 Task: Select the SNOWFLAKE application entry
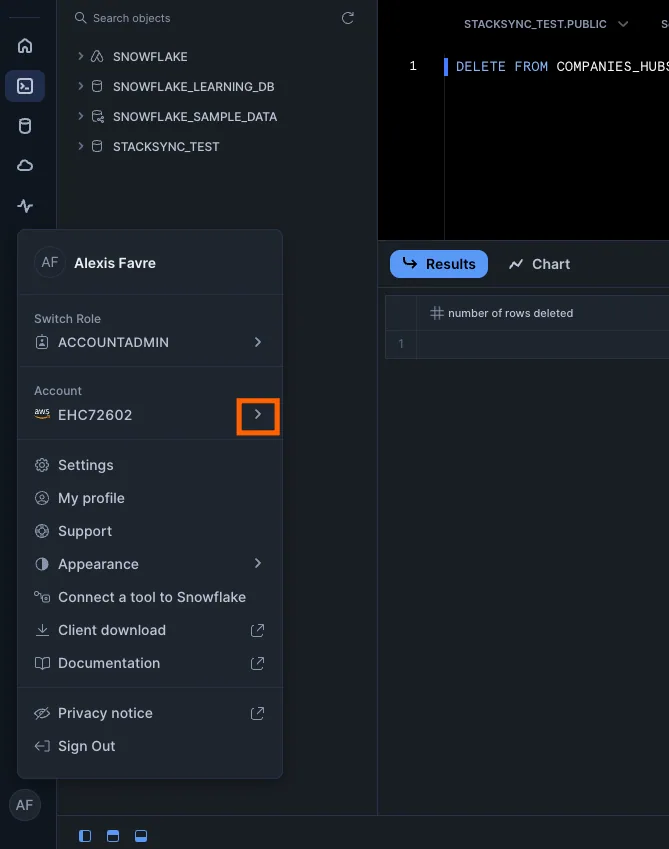150,57
